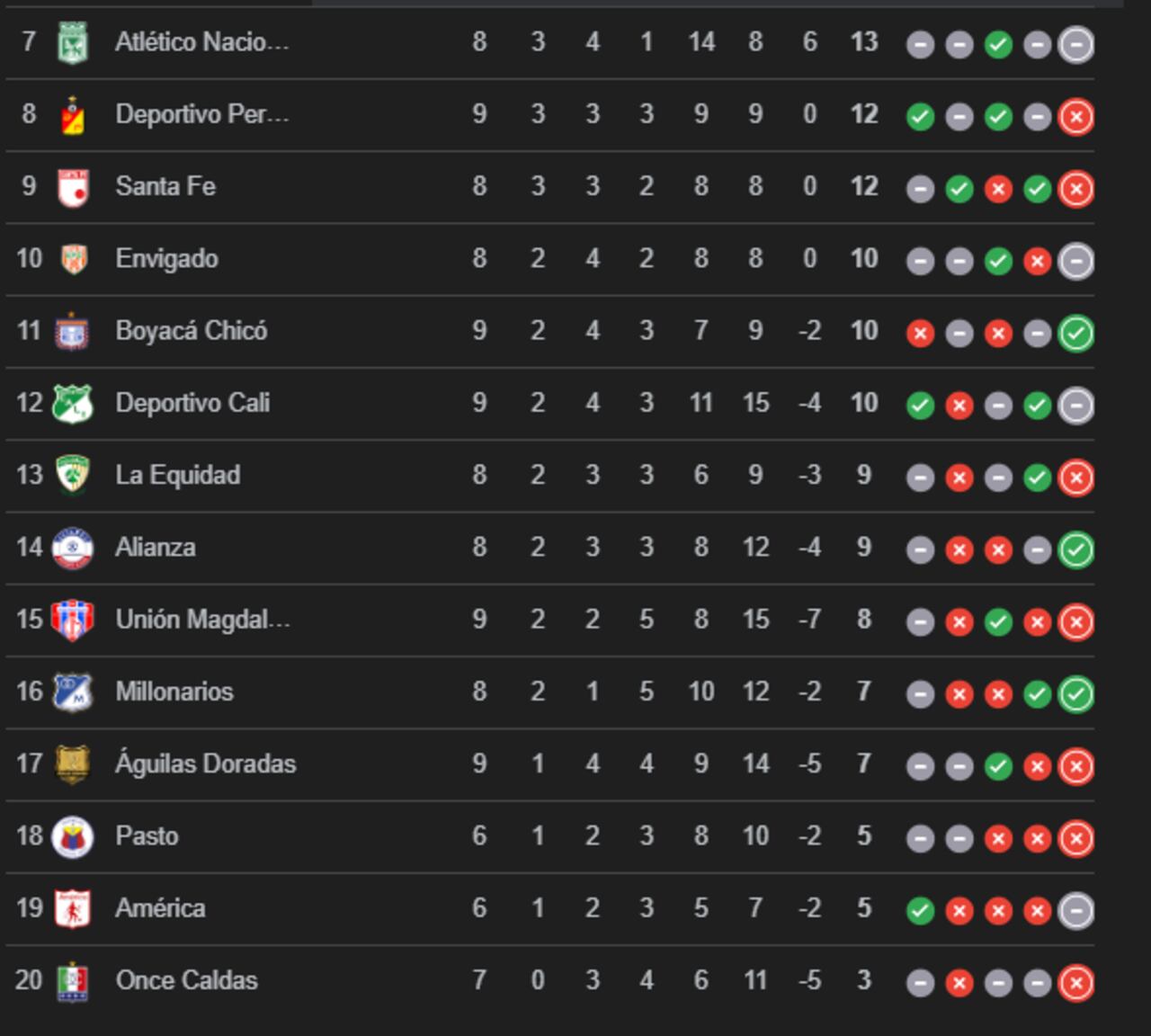The height and width of the screenshot is (1036, 1151).
Task: Click the Once Caldas club crest
Action: 72,981
